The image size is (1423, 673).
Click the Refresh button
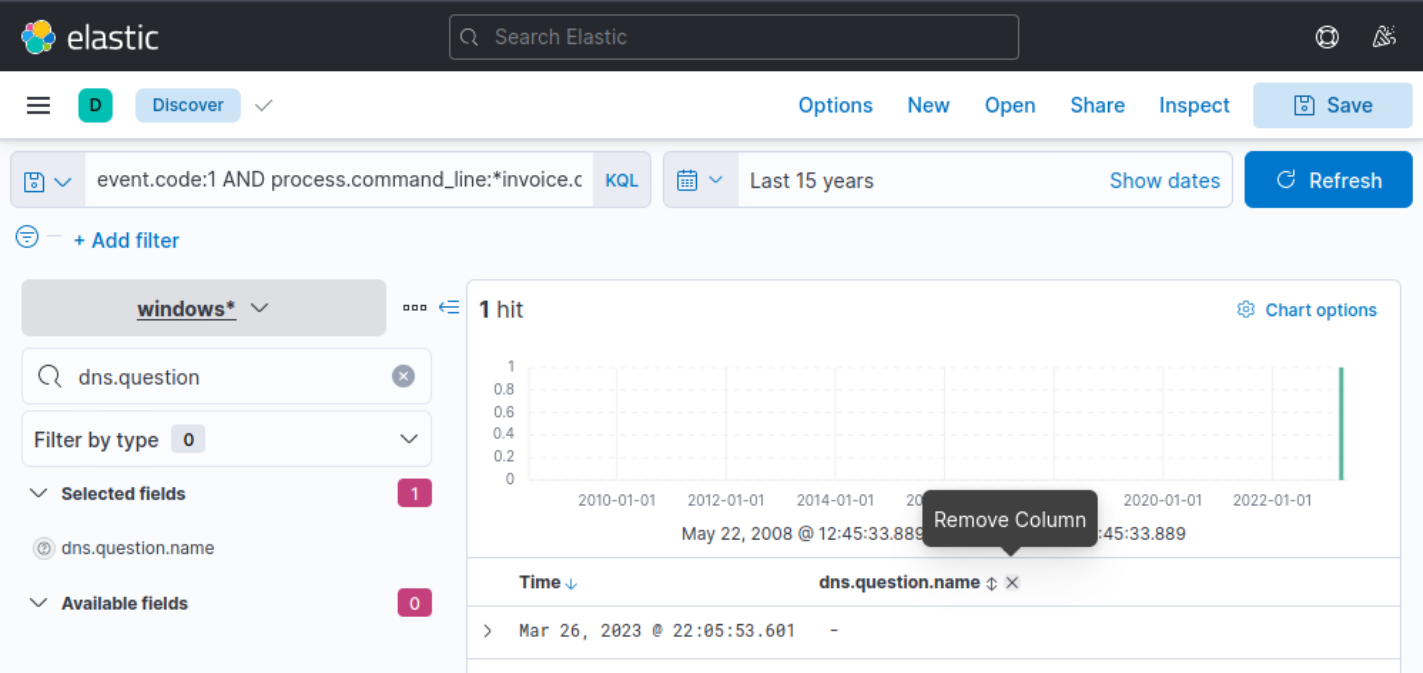pyautogui.click(x=1329, y=179)
